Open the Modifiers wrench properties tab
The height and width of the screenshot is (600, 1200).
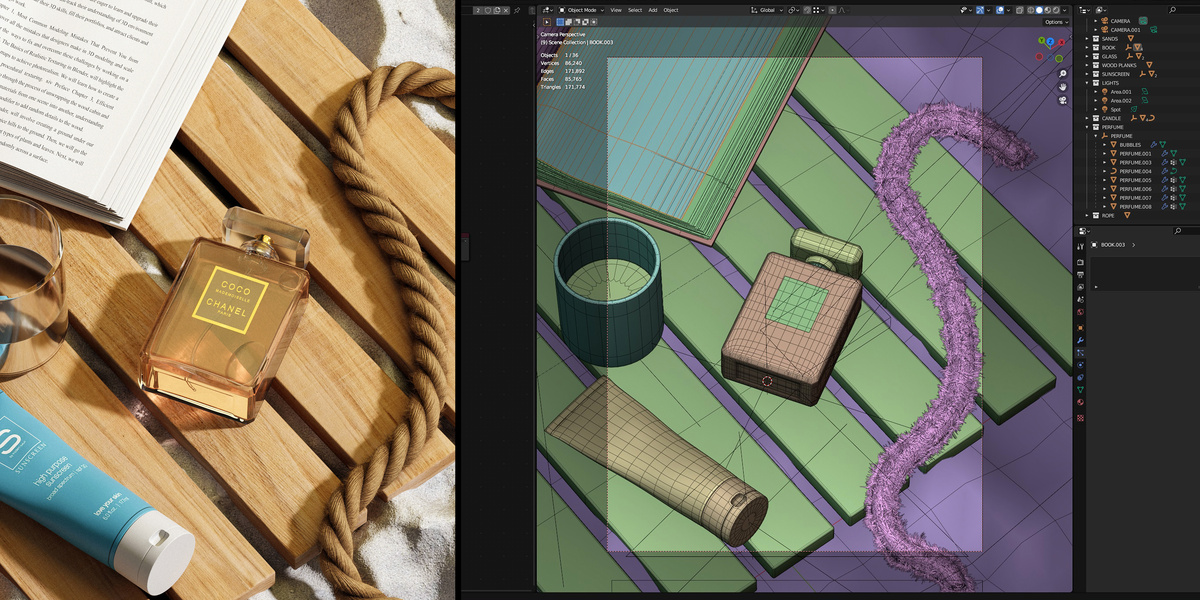[x=1080, y=341]
